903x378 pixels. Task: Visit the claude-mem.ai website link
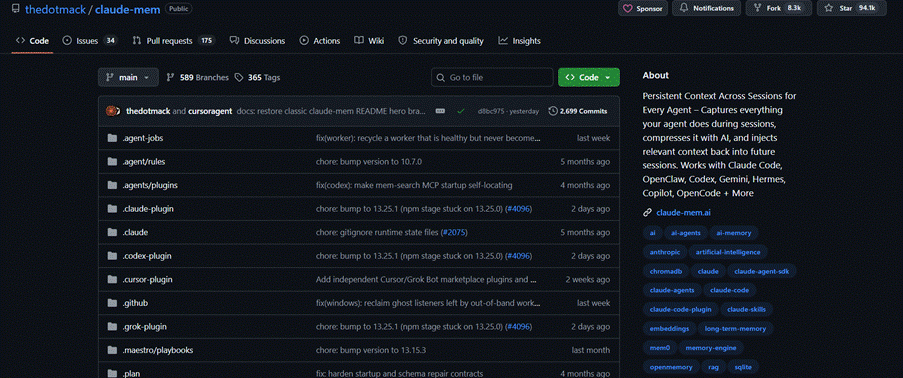(x=684, y=213)
